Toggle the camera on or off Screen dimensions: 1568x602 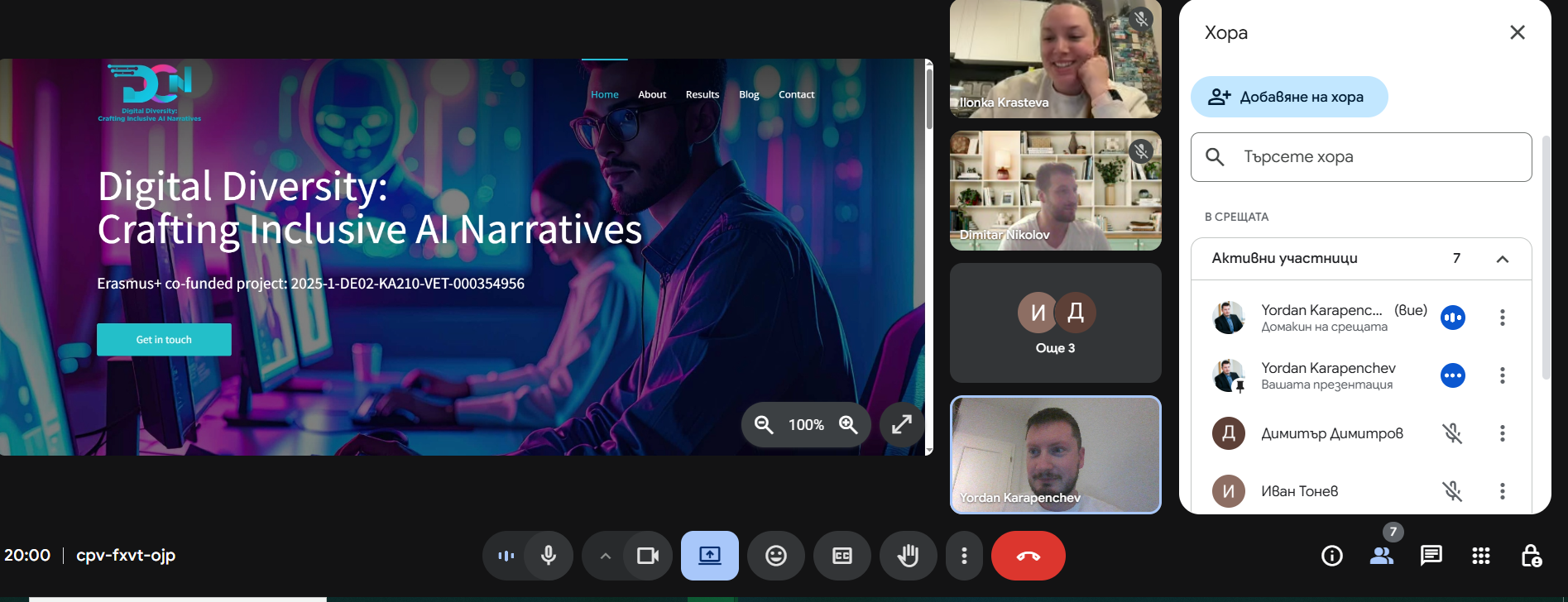(x=647, y=556)
